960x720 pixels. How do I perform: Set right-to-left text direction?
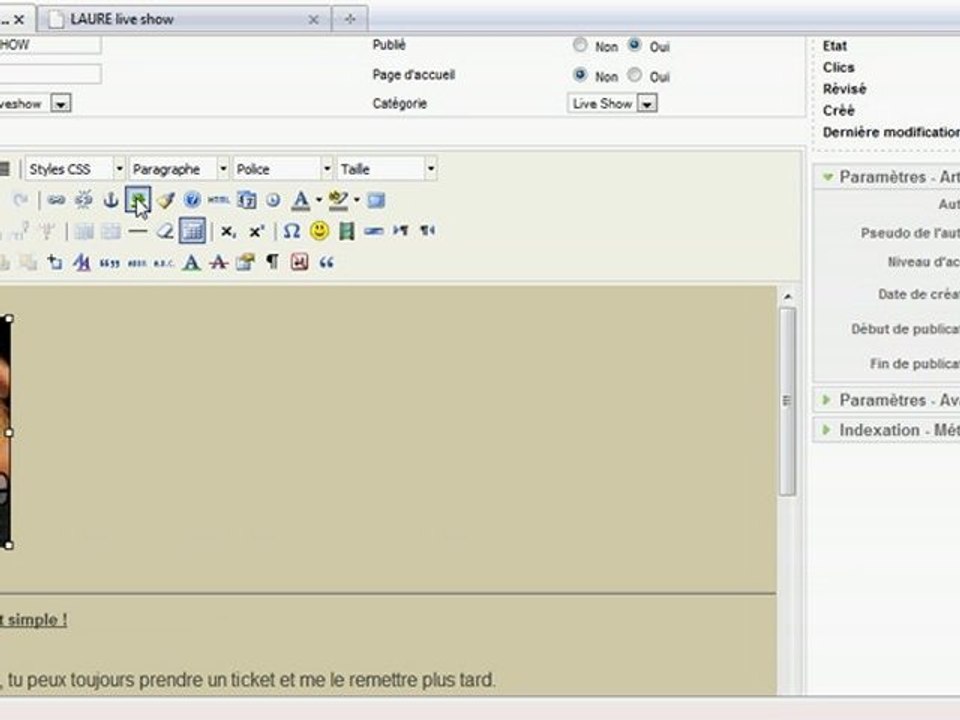tap(427, 231)
